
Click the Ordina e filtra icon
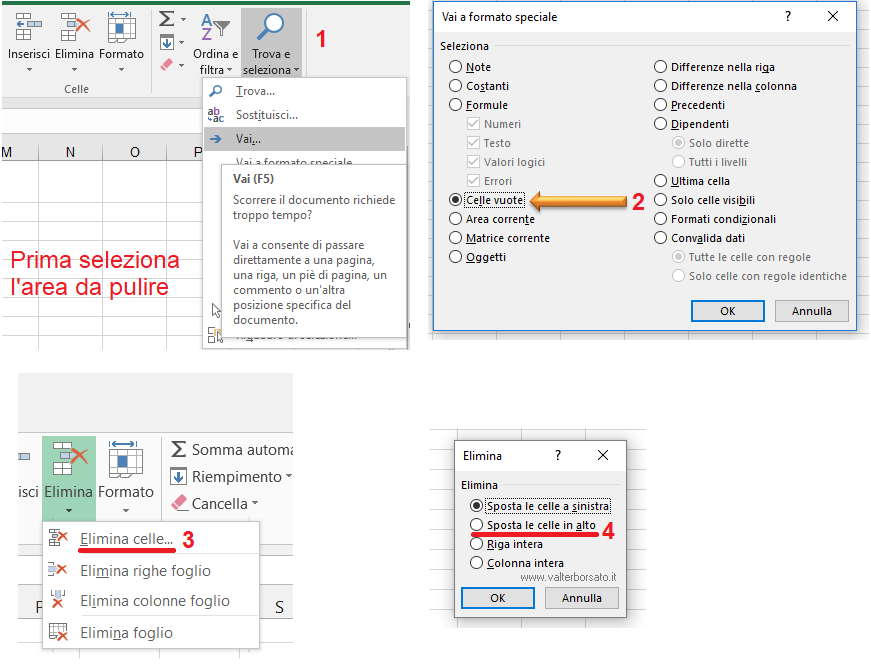pyautogui.click(x=215, y=28)
